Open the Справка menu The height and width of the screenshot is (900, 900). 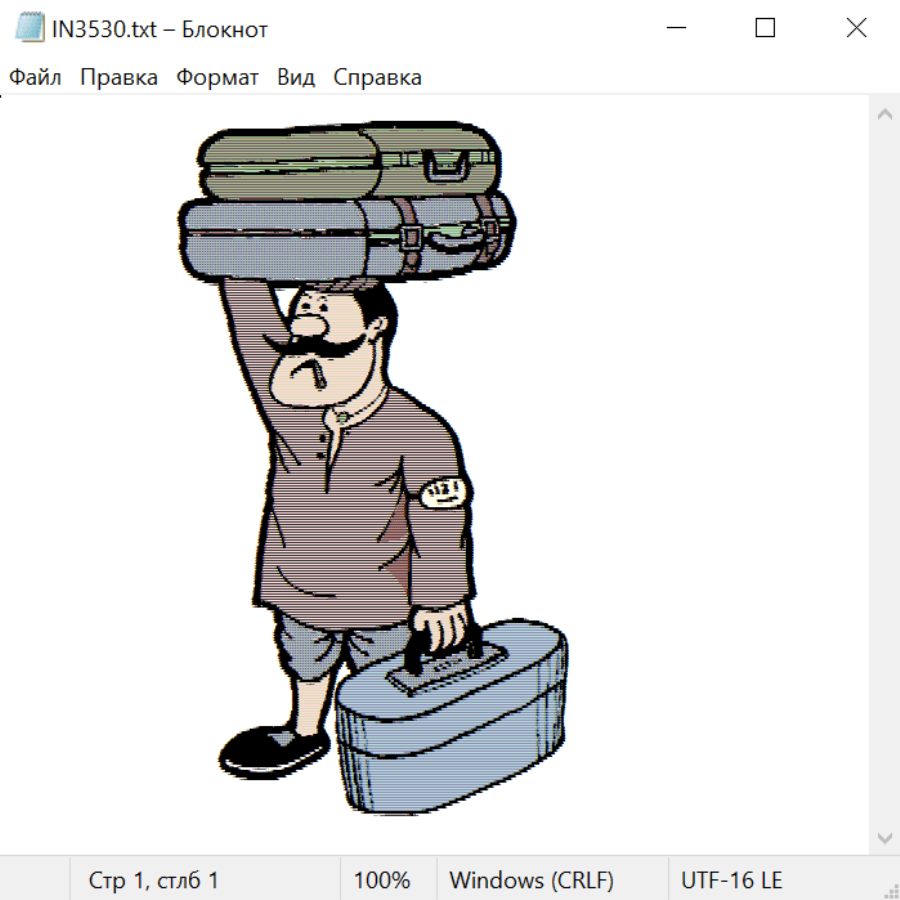click(377, 78)
